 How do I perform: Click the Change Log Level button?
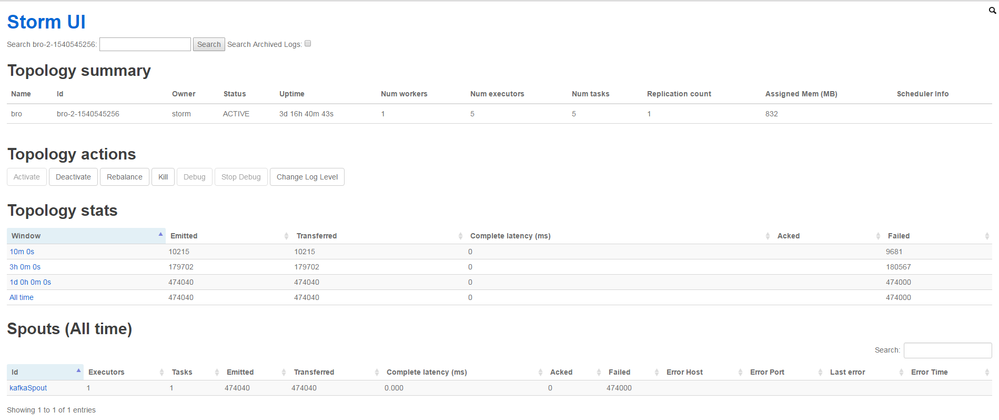tap(307, 177)
